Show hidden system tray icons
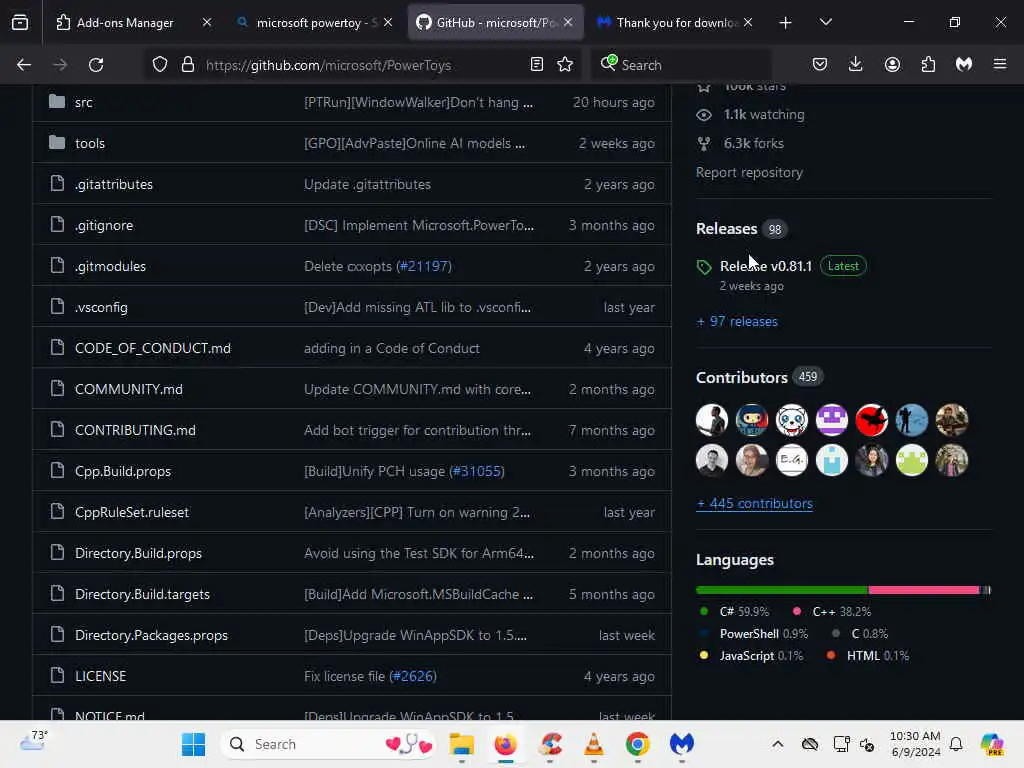 tap(777, 744)
